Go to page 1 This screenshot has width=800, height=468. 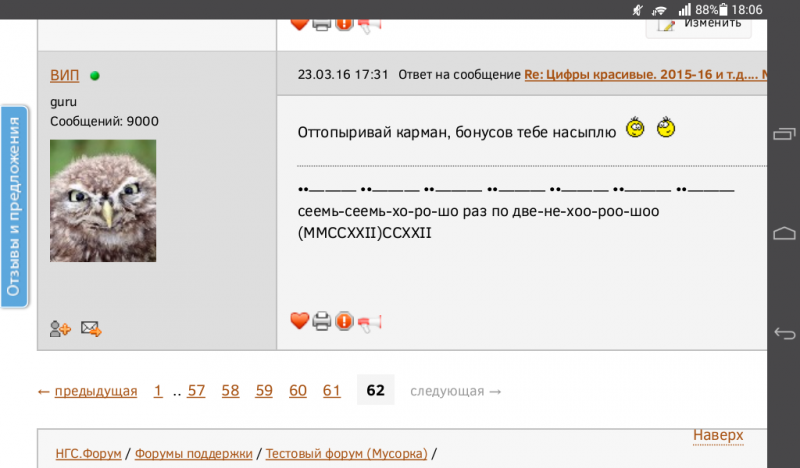[158, 391]
